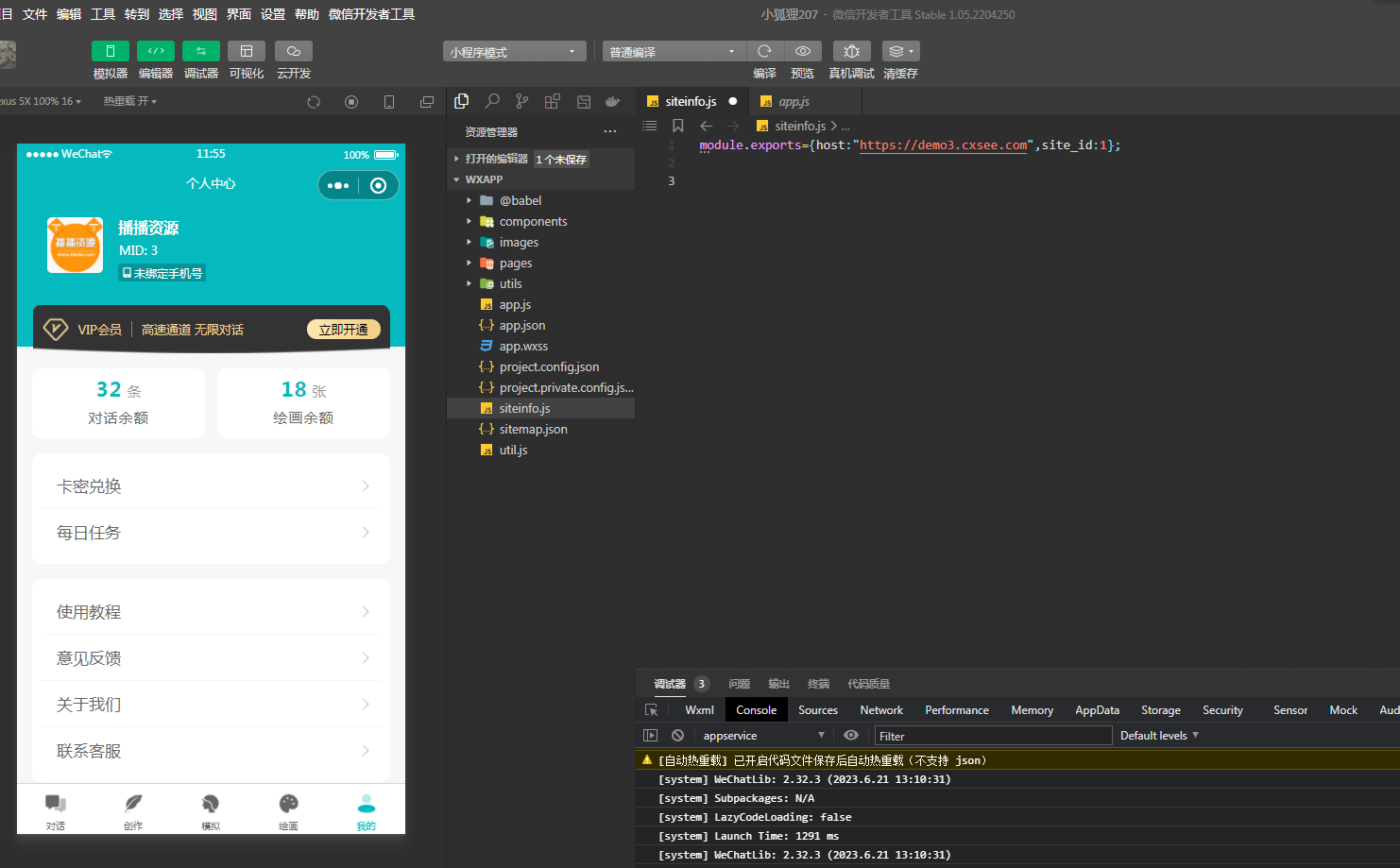Screen dimensions: 1400x868
Task: Click the editor back arrow
Action: 706,126
